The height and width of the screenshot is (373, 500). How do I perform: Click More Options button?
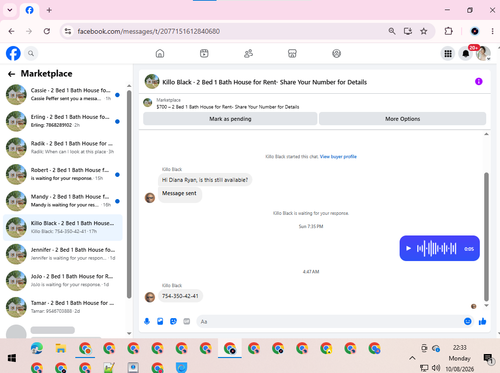tap(402, 119)
